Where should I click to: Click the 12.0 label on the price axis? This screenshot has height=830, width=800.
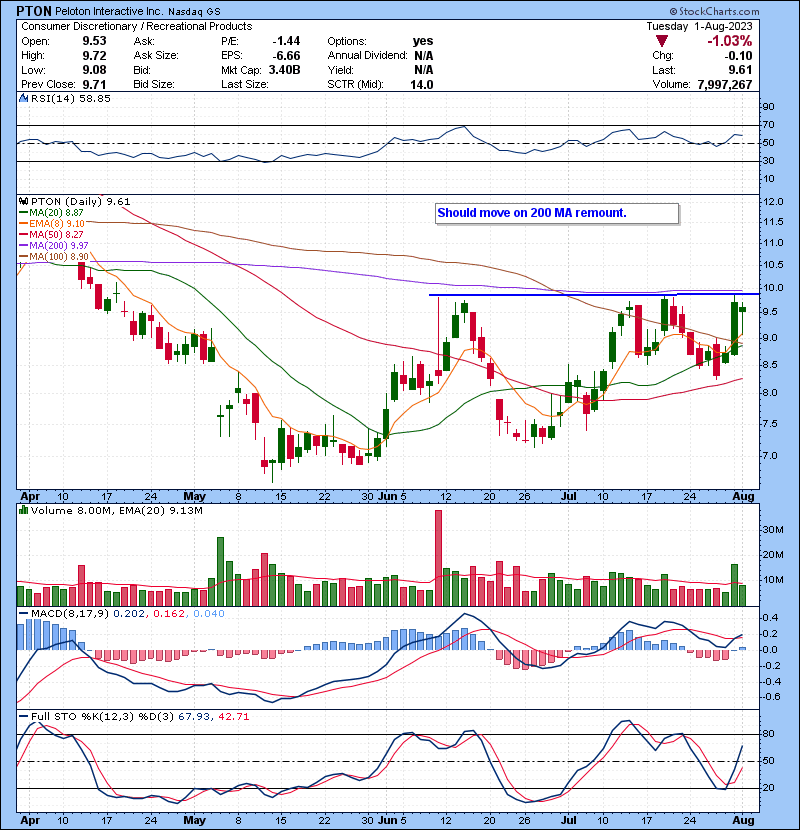point(772,202)
